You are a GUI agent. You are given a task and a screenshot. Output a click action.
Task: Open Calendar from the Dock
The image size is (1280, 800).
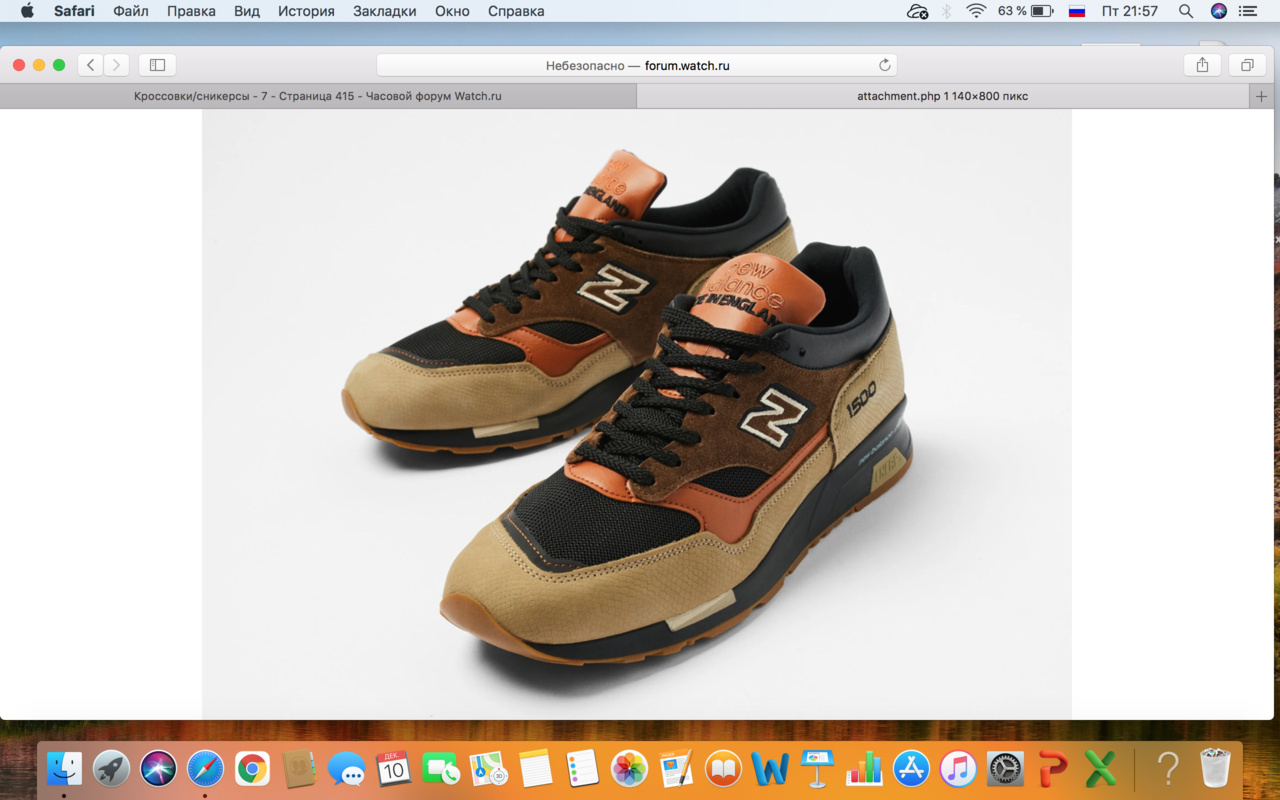coord(393,769)
